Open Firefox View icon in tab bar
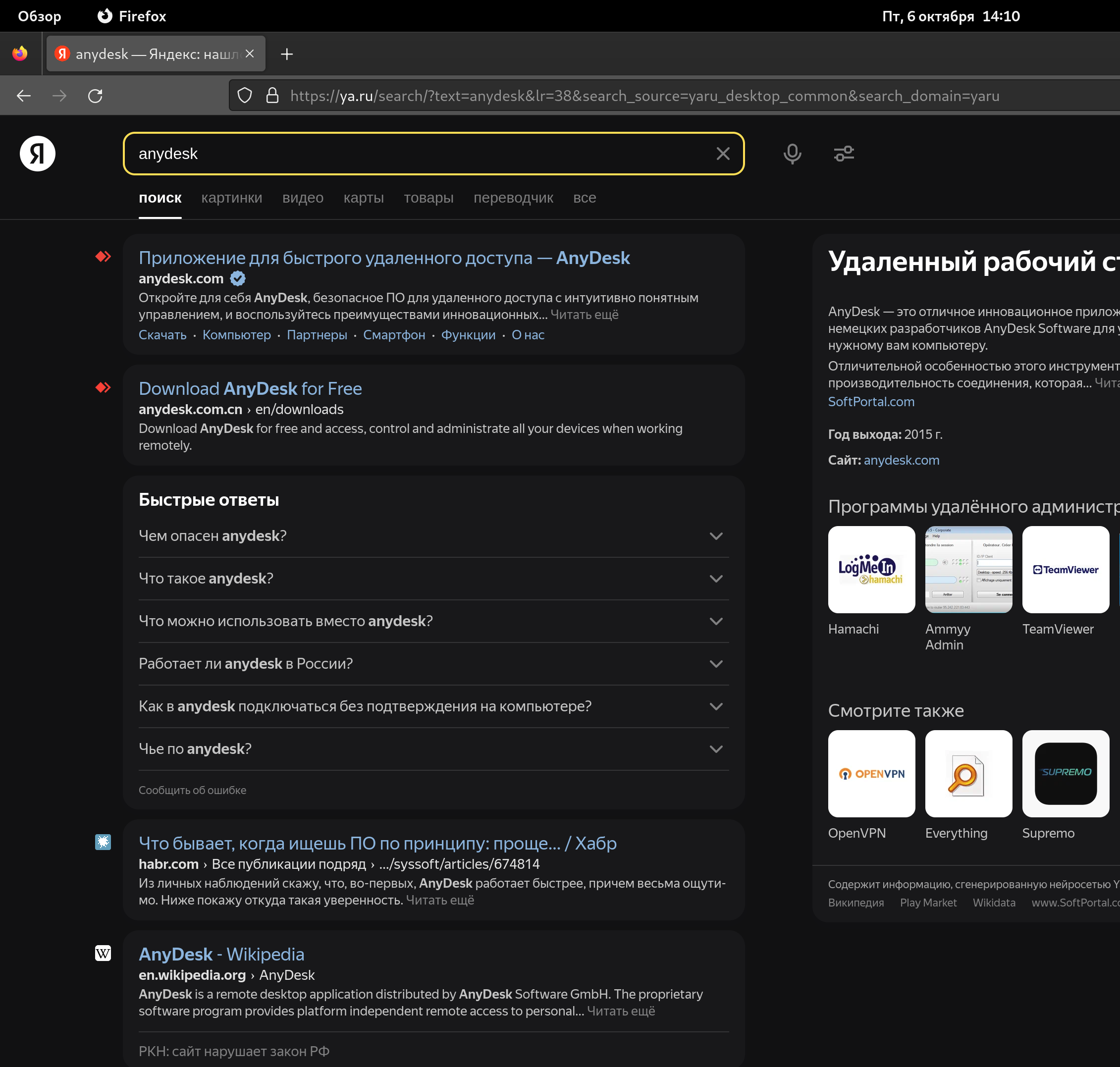The width and height of the screenshot is (1120, 1067). (20, 54)
